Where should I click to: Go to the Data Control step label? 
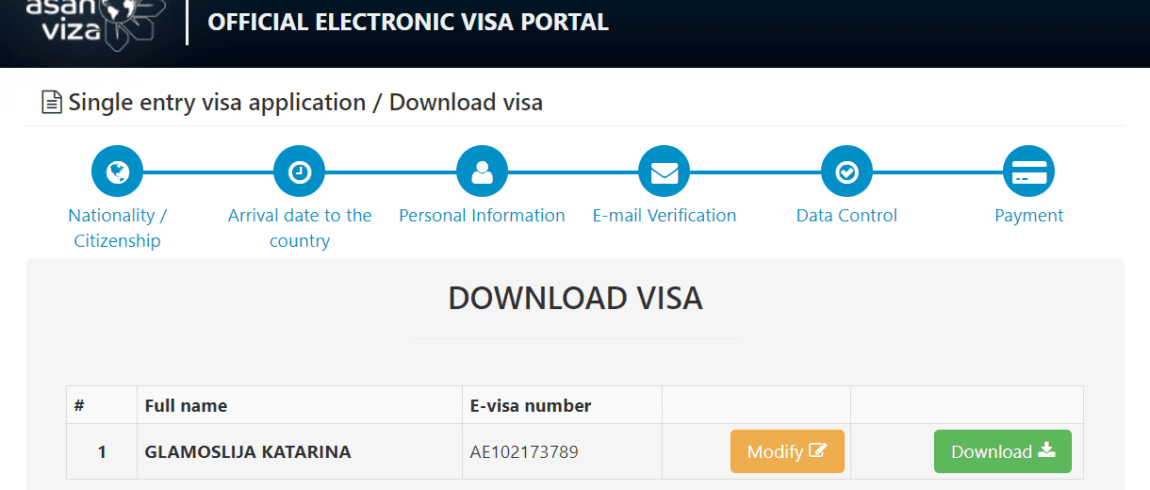[x=846, y=216]
